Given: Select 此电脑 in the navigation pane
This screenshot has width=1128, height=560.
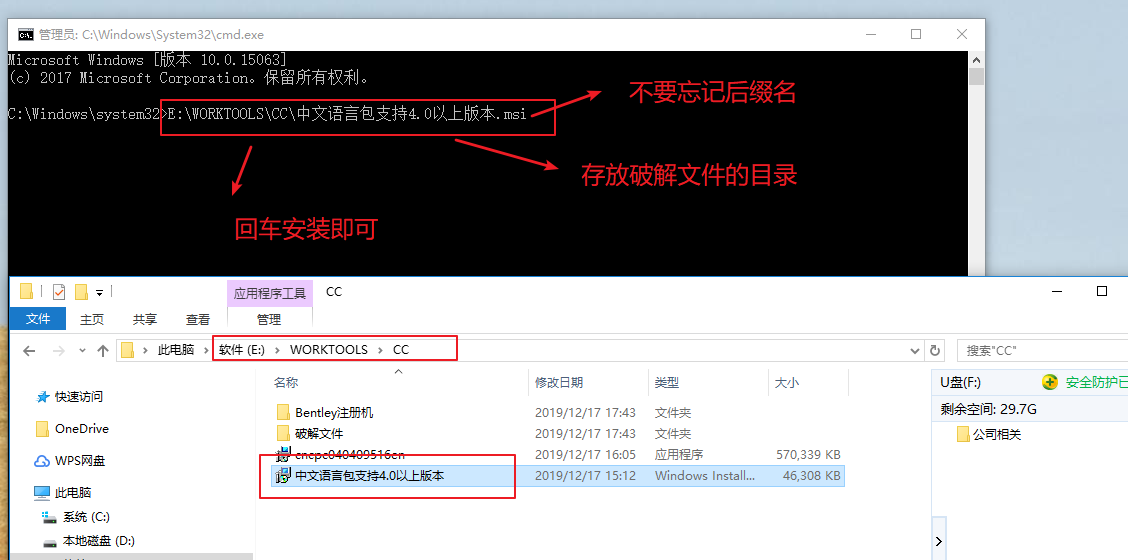Looking at the screenshot, I should (x=73, y=493).
